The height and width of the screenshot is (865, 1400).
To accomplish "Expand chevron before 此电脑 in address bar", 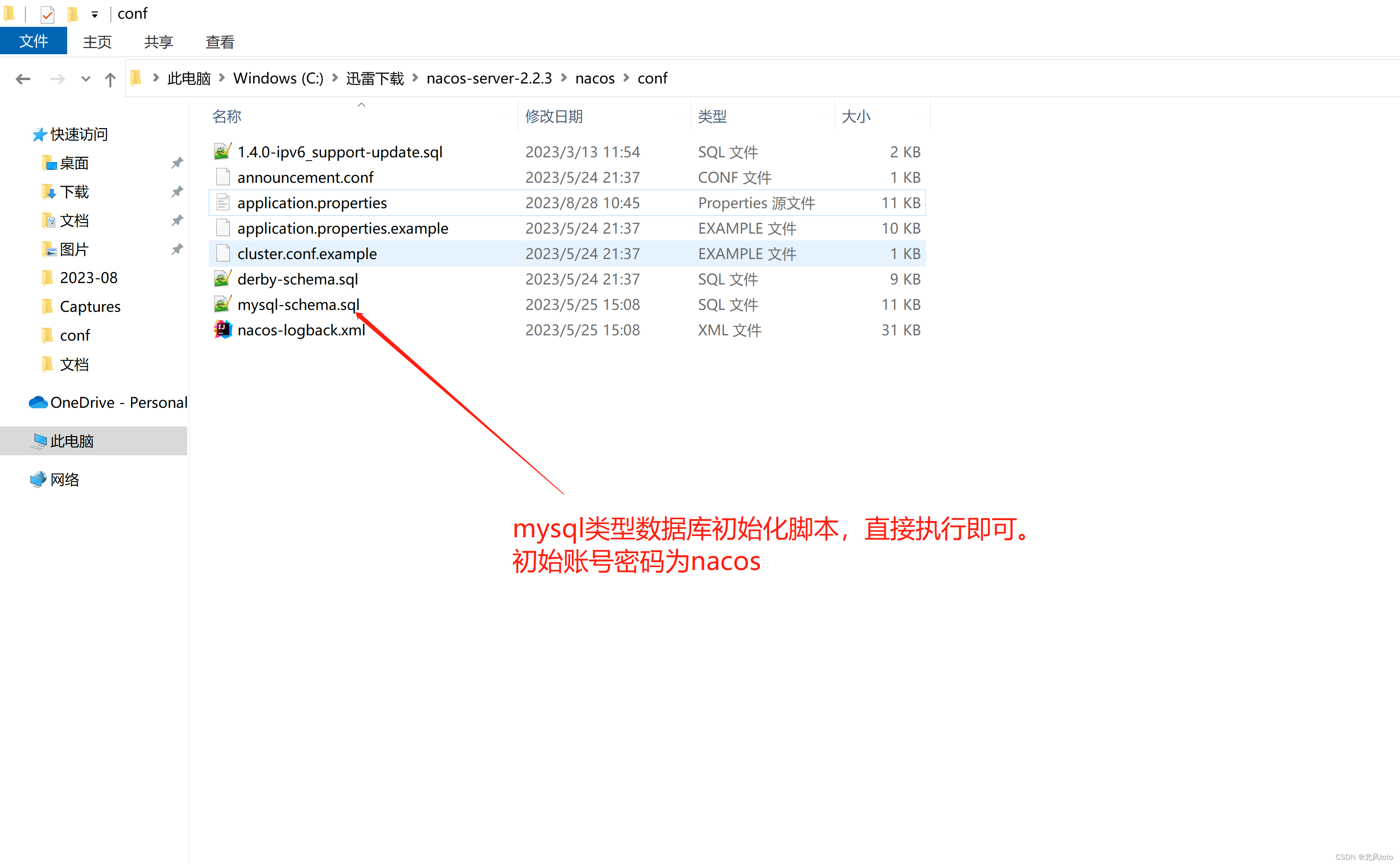I will 155,78.
